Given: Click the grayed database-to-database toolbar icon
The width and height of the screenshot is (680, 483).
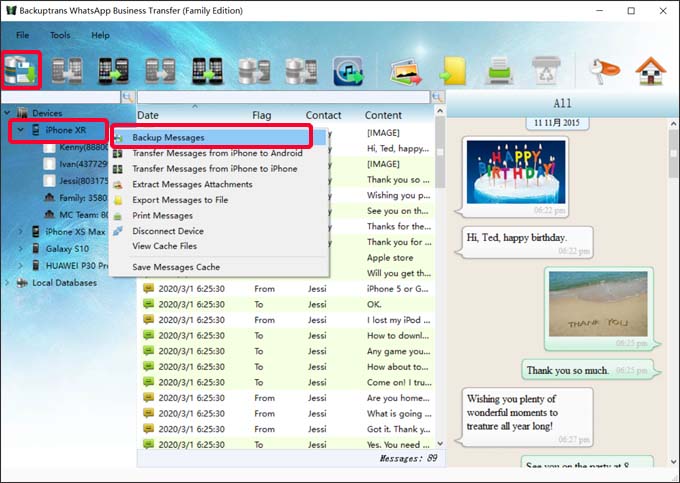Looking at the screenshot, I should 254,71.
